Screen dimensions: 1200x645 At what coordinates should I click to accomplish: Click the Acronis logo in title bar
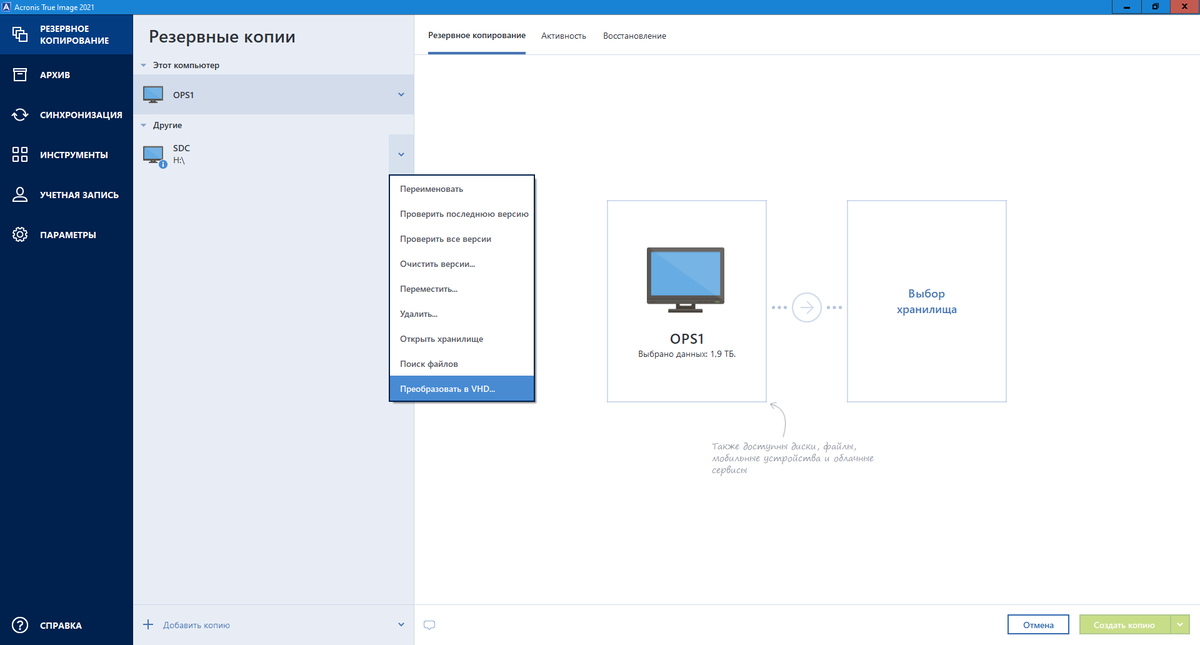pos(7,6)
